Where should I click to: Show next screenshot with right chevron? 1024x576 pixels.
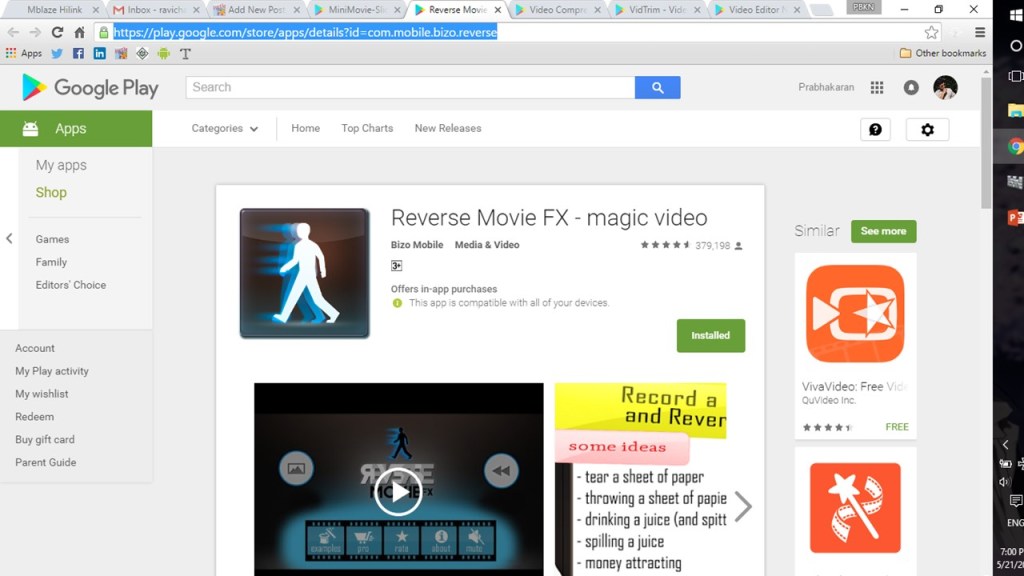pos(743,506)
